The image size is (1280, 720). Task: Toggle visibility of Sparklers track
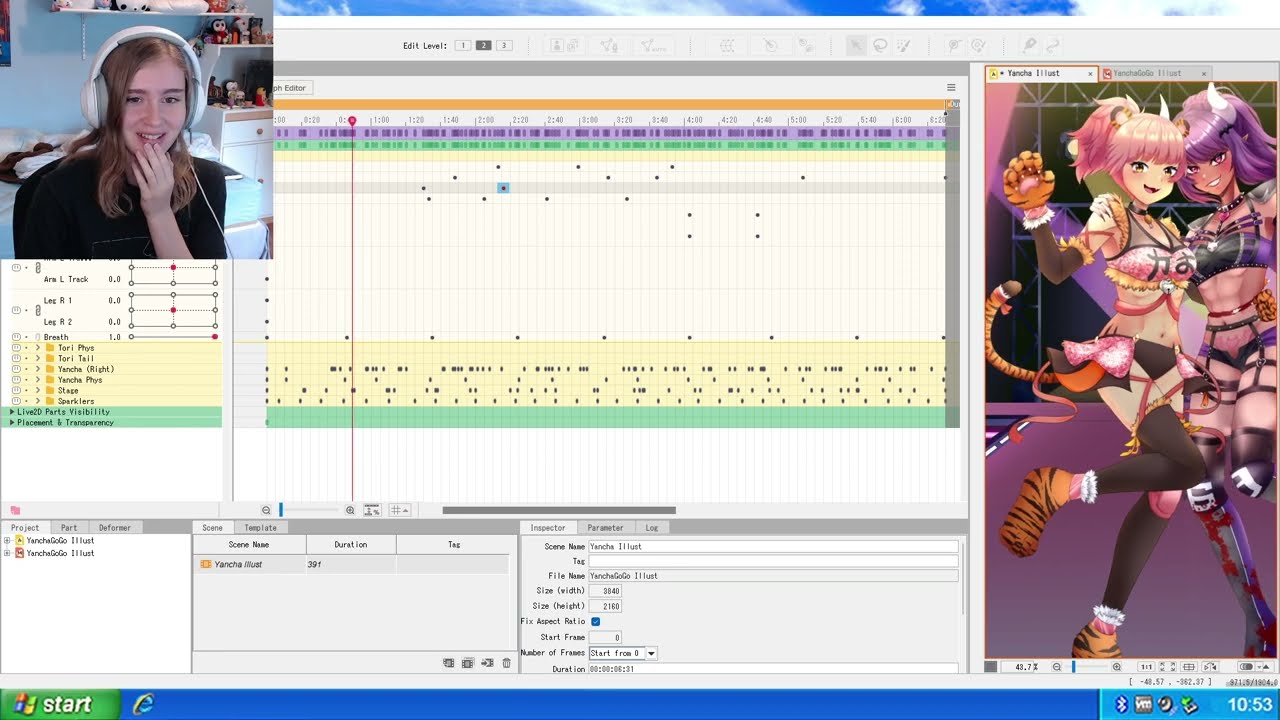click(x=16, y=401)
